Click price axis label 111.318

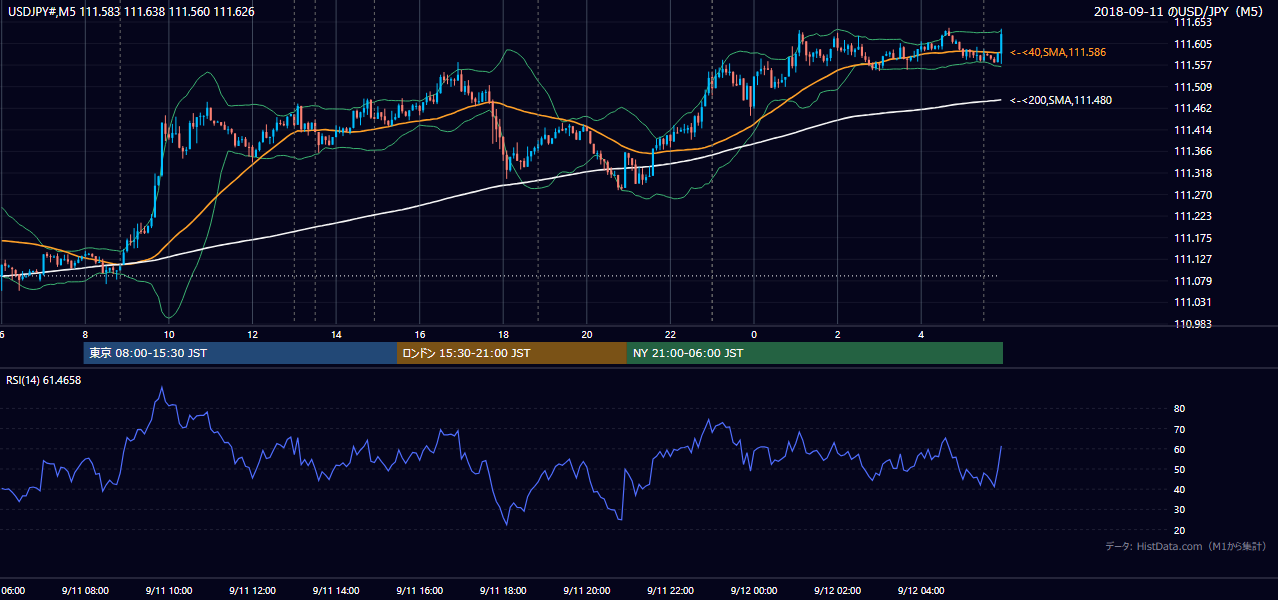click(1193, 174)
